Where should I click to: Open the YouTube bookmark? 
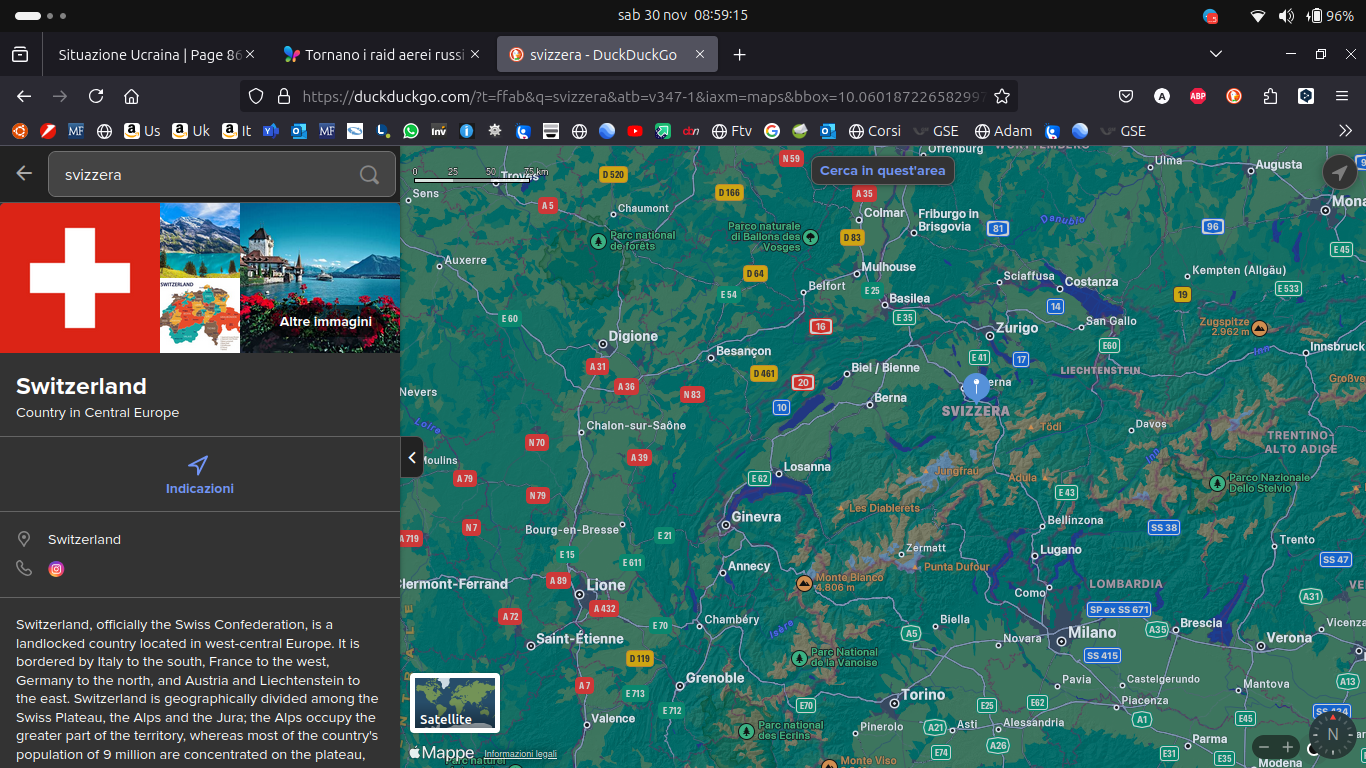pyautogui.click(x=635, y=131)
